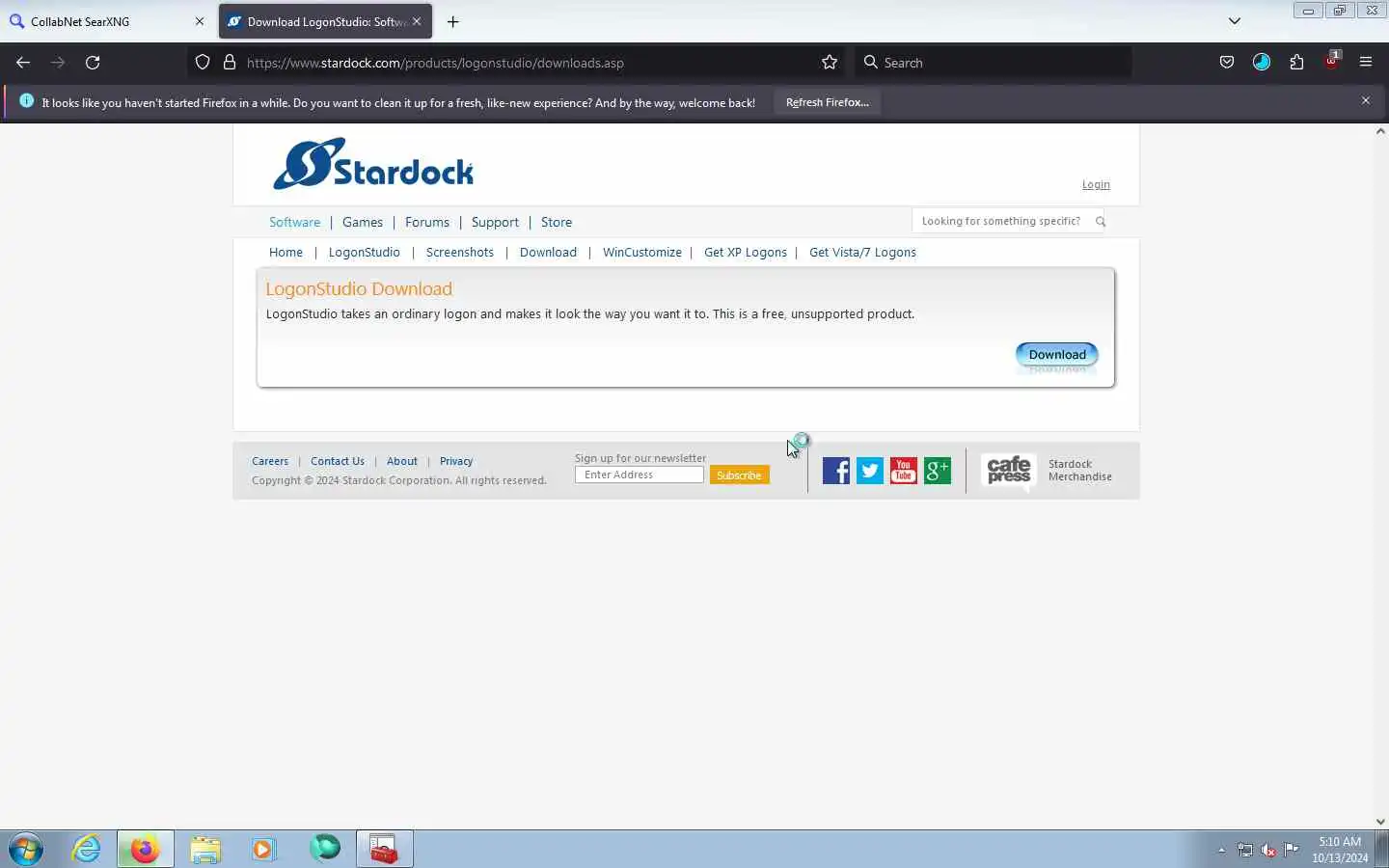Click the site search magnifier icon

pyautogui.click(x=1100, y=222)
